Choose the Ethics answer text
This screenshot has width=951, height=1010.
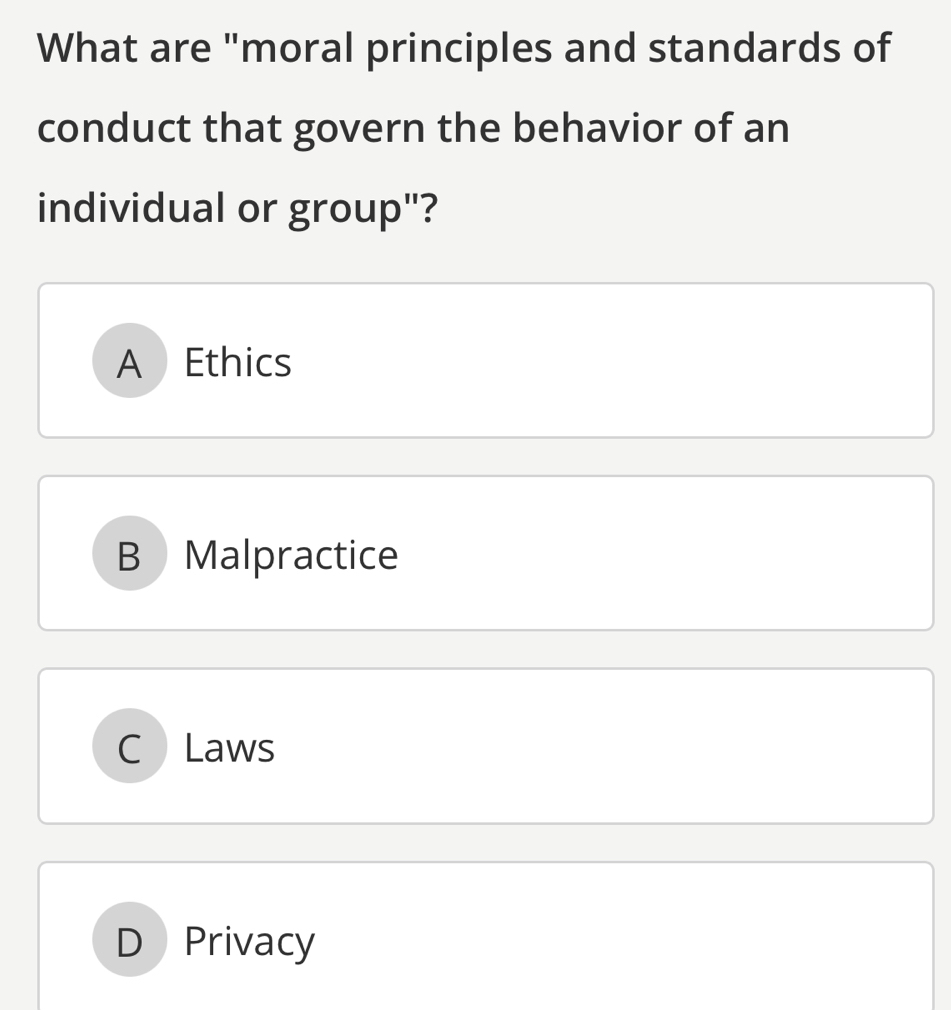click(x=238, y=362)
